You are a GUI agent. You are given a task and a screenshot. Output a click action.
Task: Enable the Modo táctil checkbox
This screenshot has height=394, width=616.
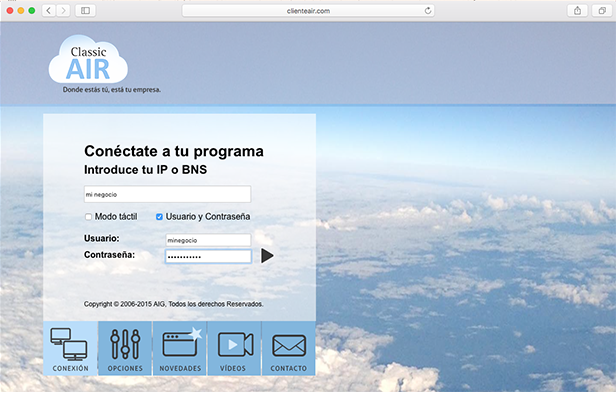[88, 217]
